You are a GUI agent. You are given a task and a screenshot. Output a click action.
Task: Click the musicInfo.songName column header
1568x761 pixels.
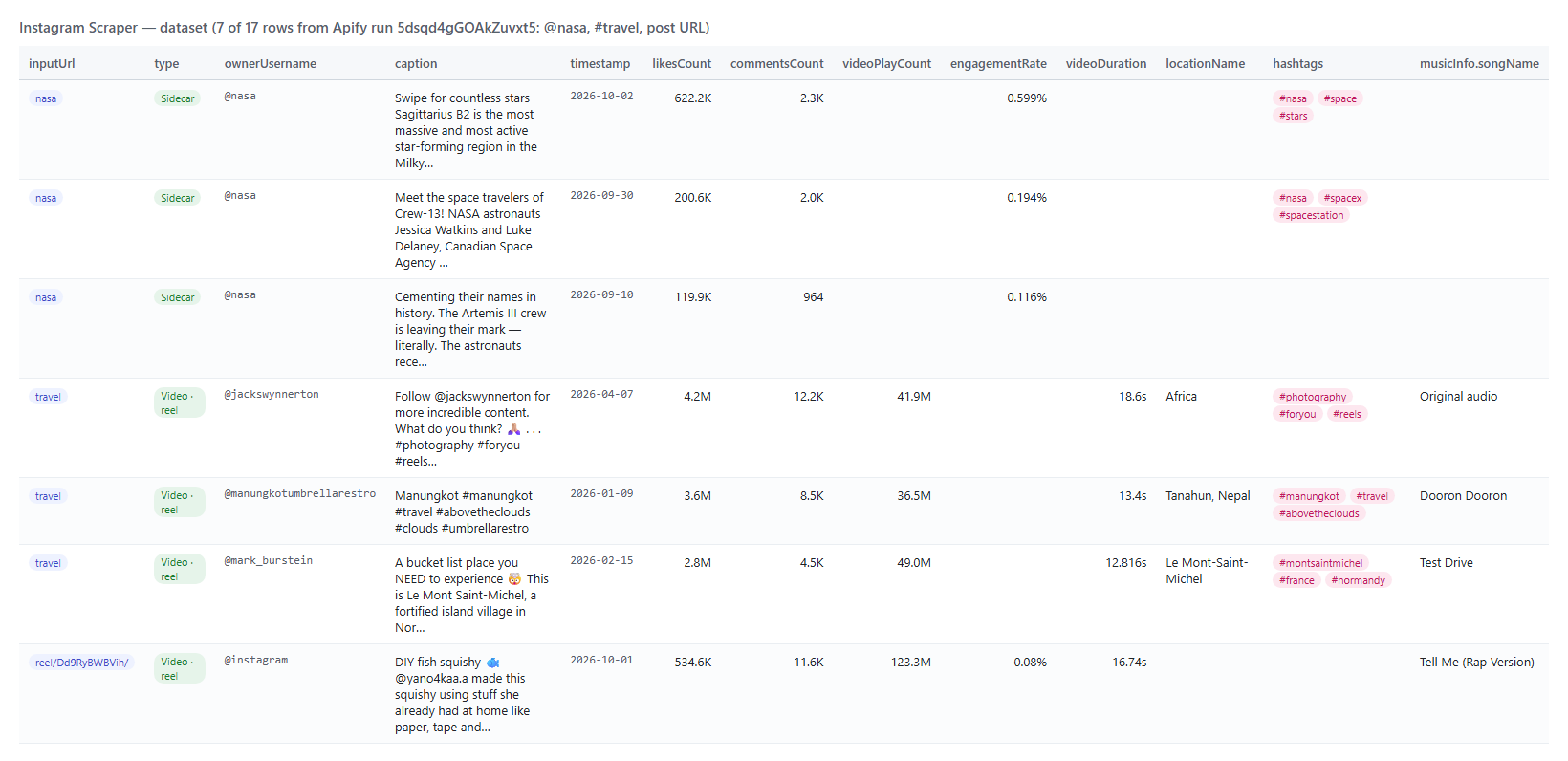pyautogui.click(x=1479, y=64)
